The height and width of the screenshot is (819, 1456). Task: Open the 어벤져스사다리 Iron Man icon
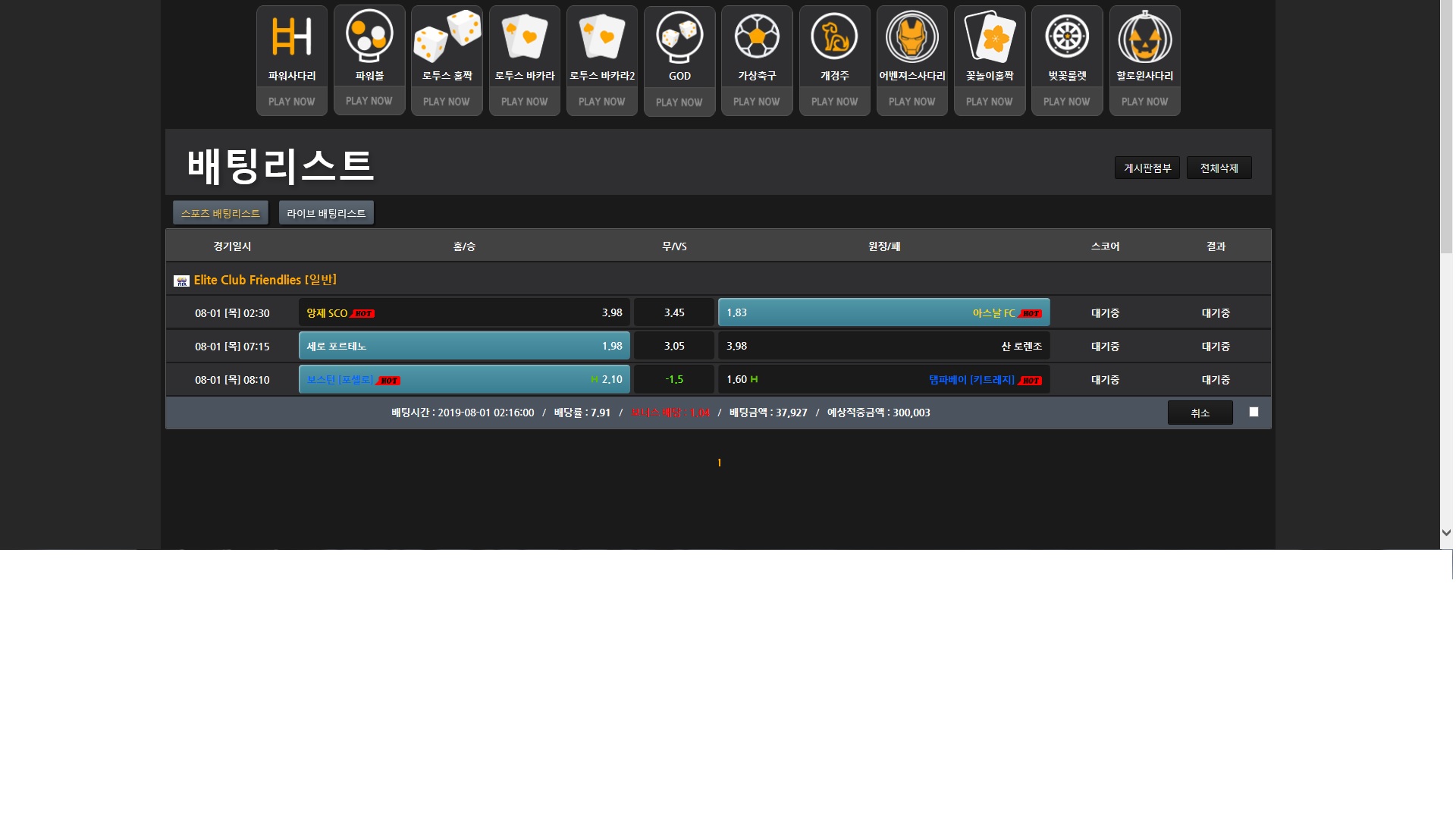[x=912, y=36]
